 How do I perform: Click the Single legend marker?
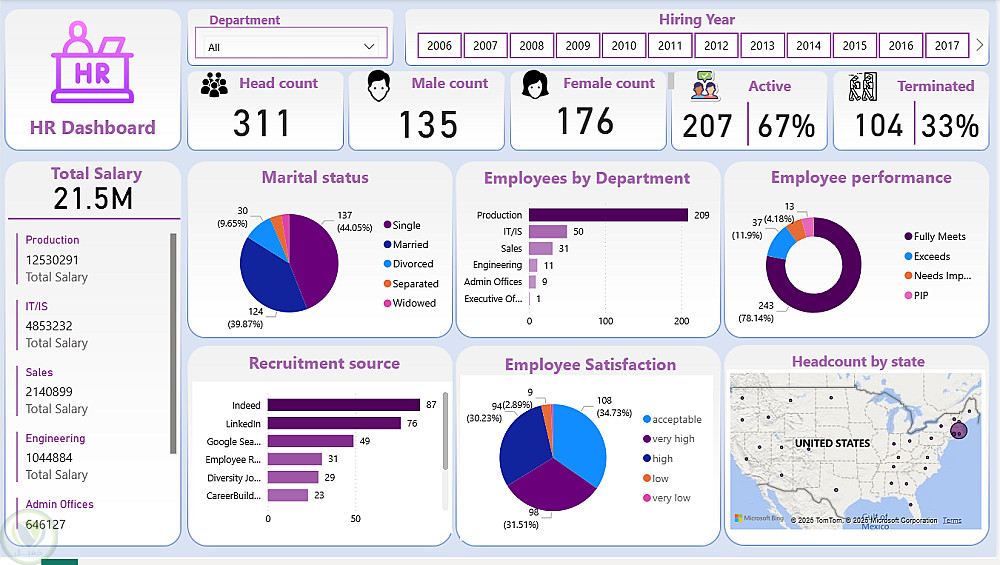[387, 224]
